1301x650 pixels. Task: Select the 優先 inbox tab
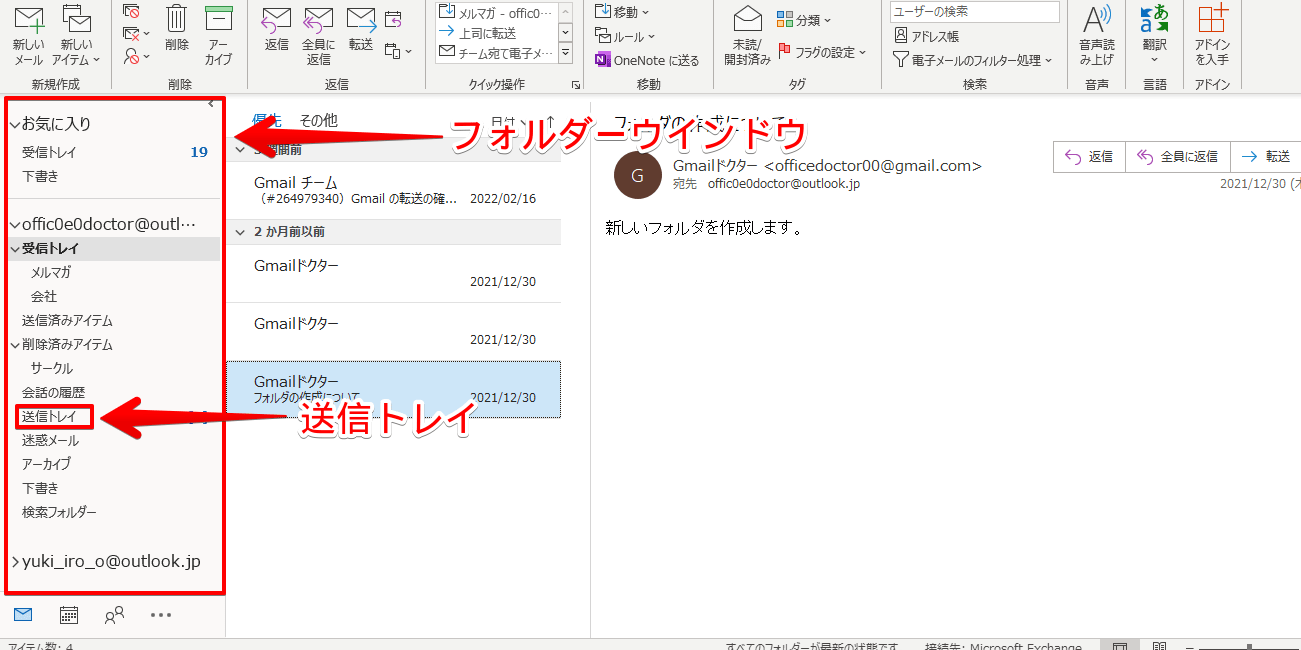point(264,119)
